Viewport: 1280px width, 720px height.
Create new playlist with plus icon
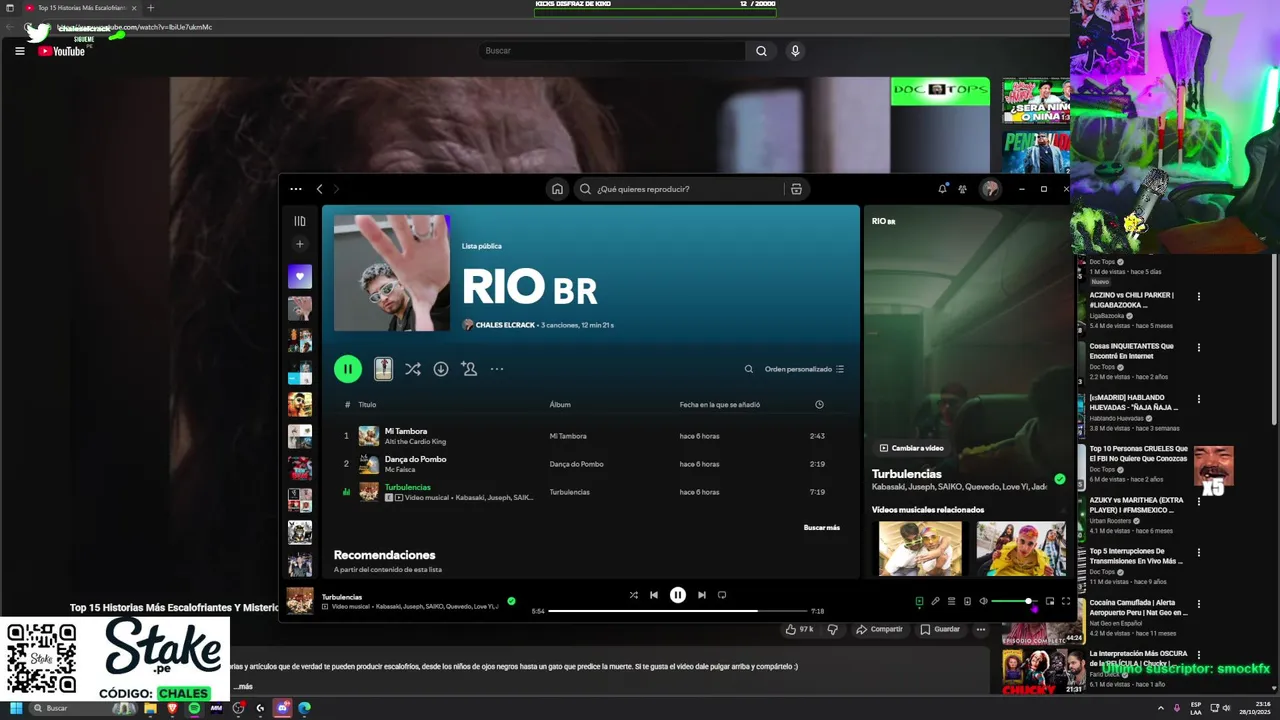pos(300,244)
